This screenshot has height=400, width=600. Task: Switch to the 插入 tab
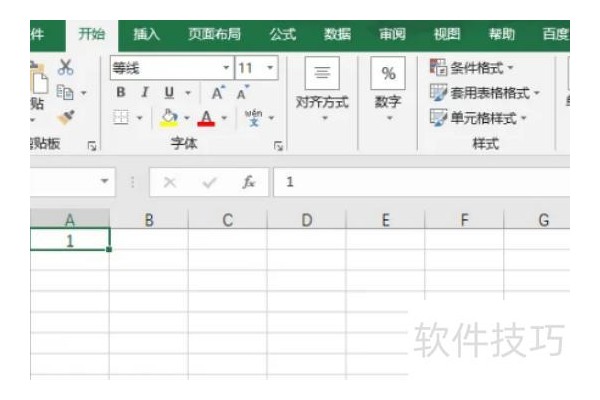146,34
